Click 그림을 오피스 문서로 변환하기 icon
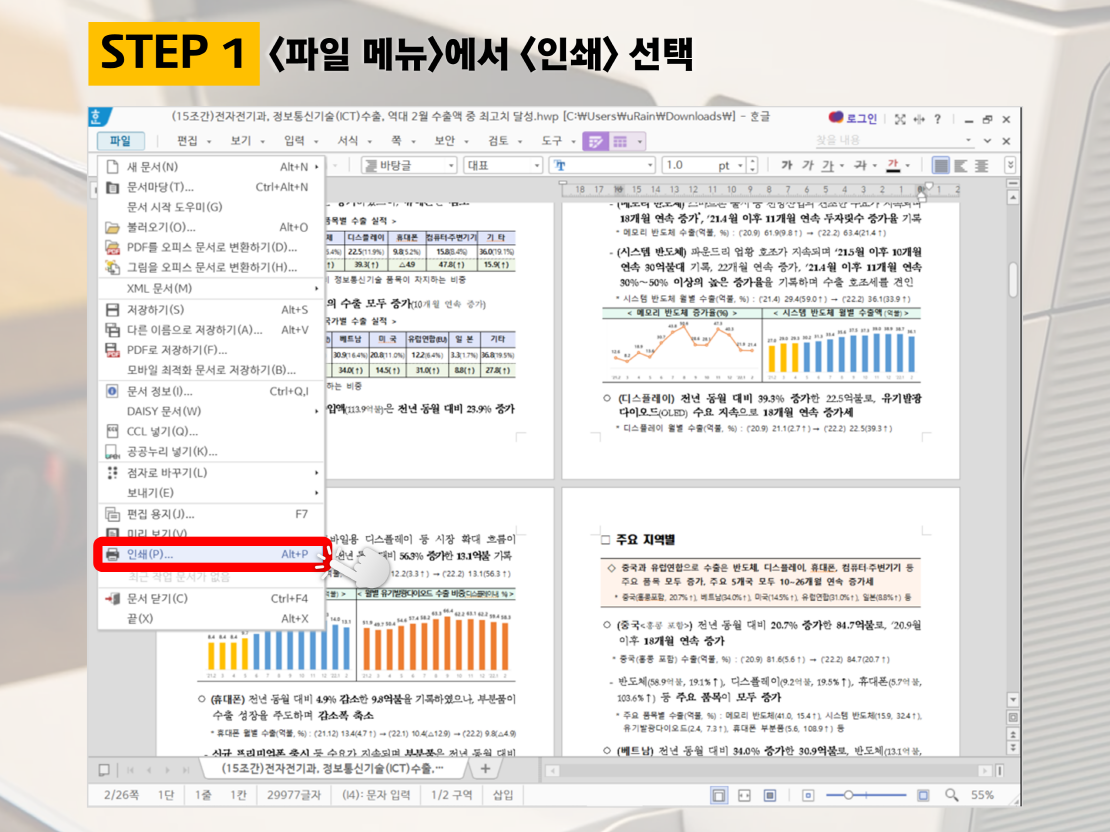 coord(112,267)
